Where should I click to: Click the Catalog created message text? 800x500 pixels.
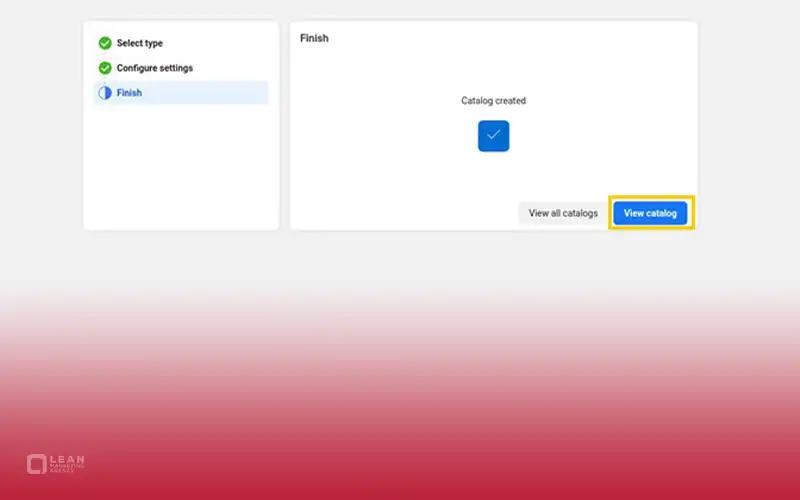coord(493,101)
